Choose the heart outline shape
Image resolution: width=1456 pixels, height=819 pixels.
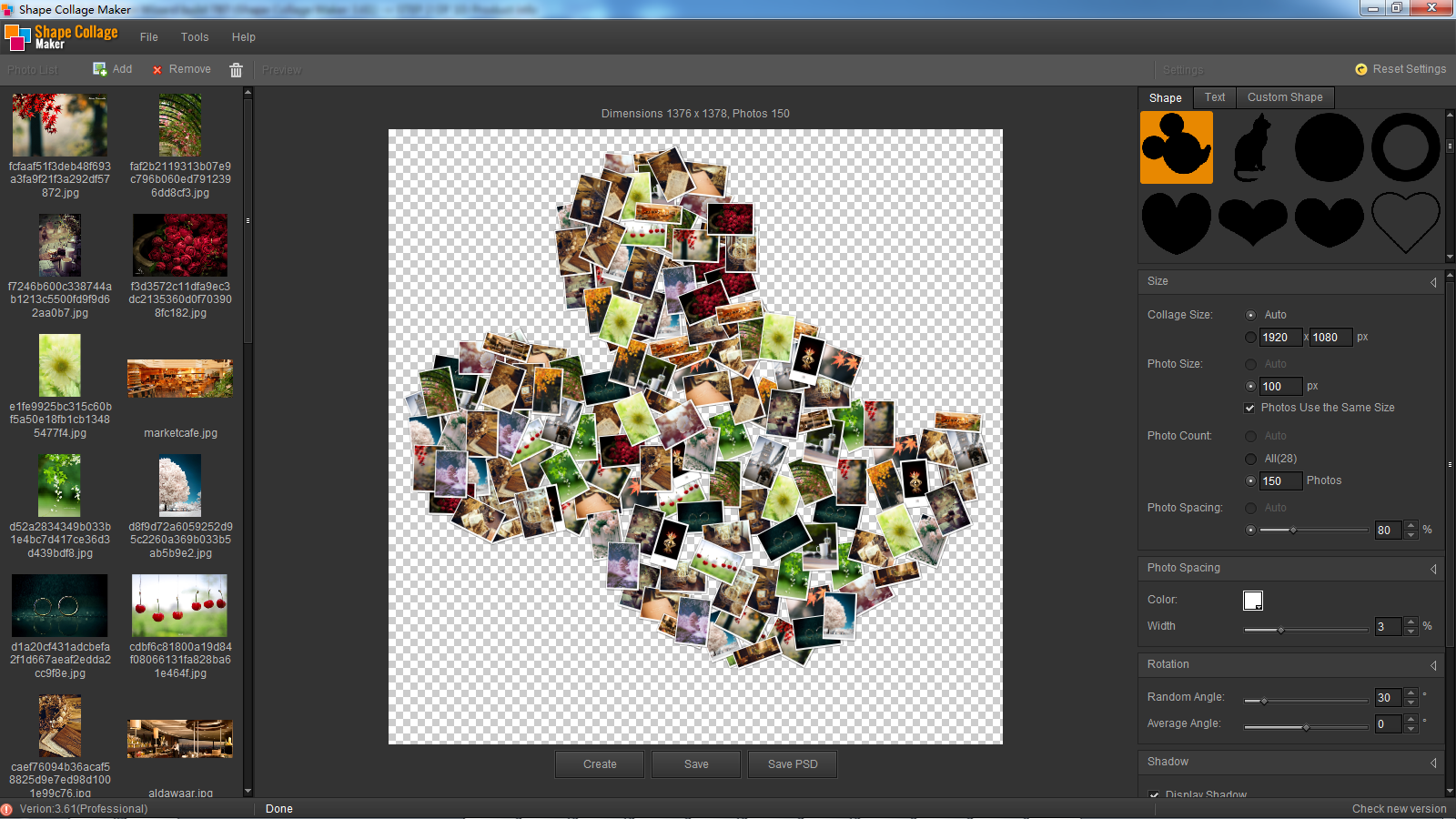pyautogui.click(x=1405, y=222)
